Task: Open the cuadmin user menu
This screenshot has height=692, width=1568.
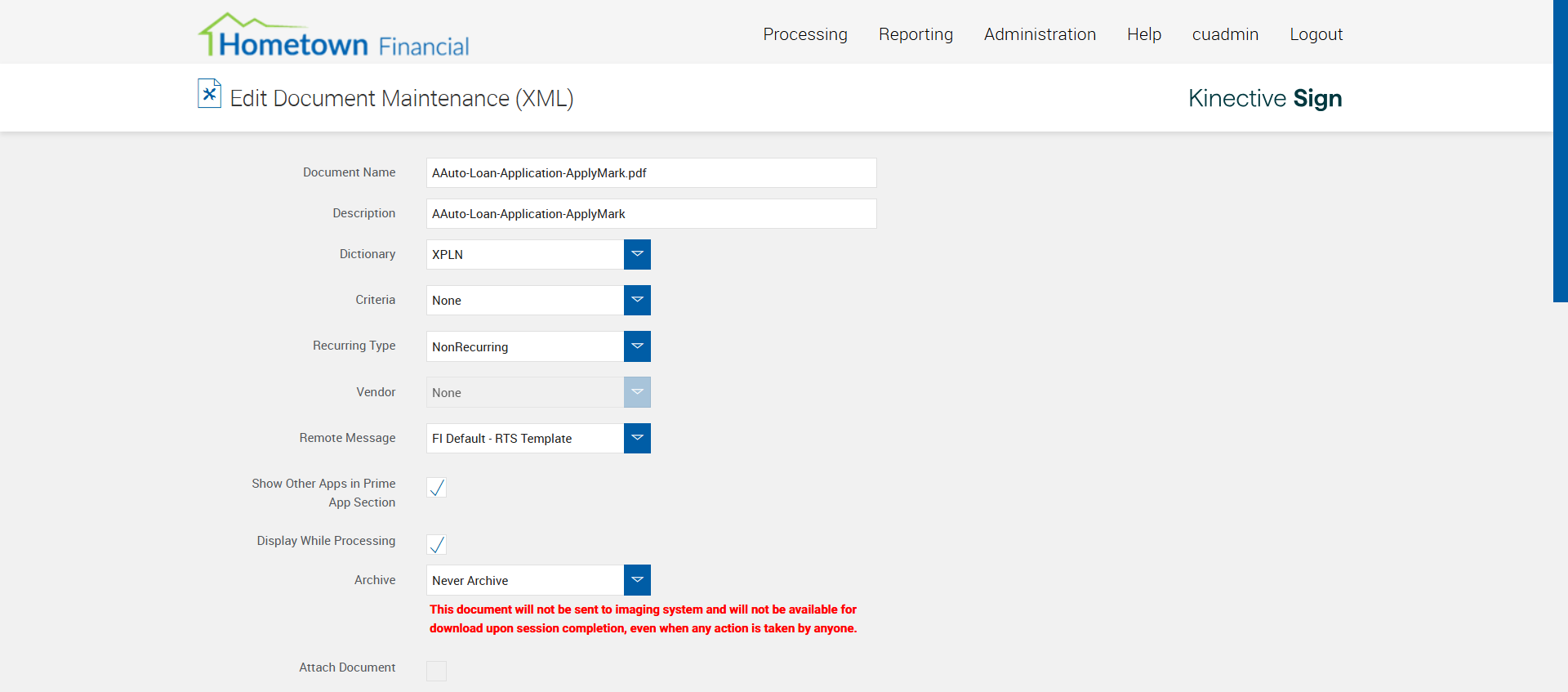Action: 1225,34
